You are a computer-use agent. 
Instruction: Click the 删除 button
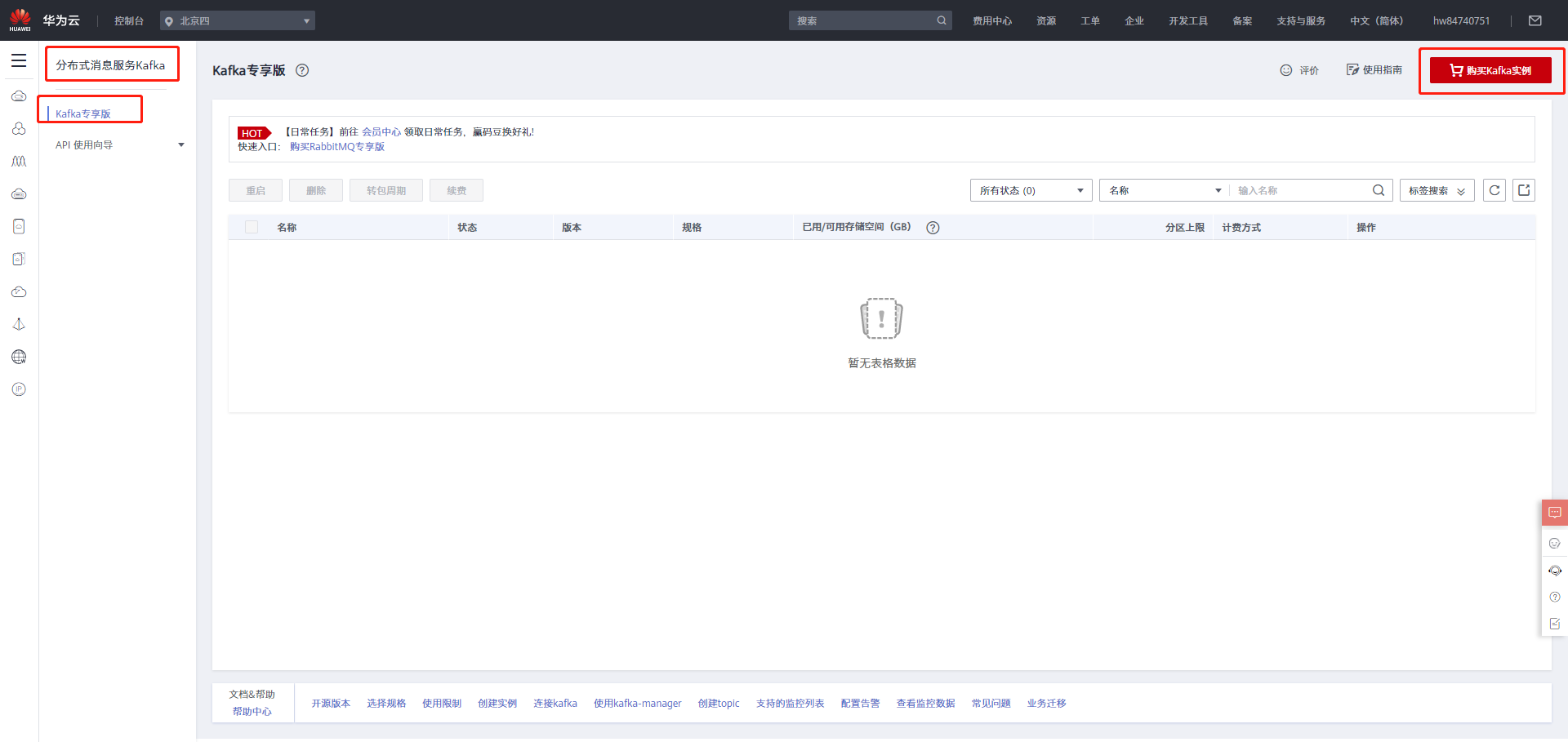click(316, 190)
